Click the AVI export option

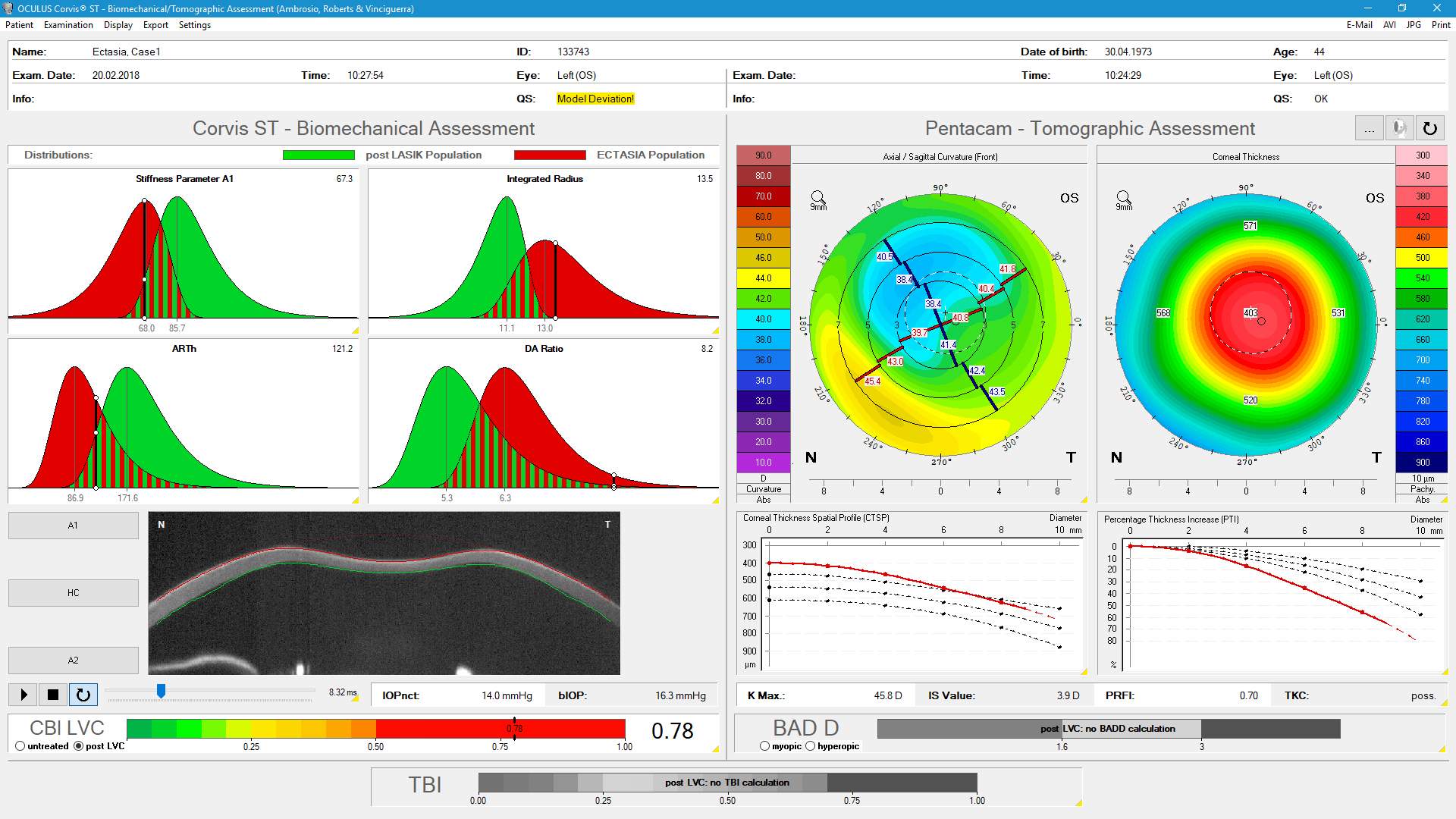(x=1389, y=25)
